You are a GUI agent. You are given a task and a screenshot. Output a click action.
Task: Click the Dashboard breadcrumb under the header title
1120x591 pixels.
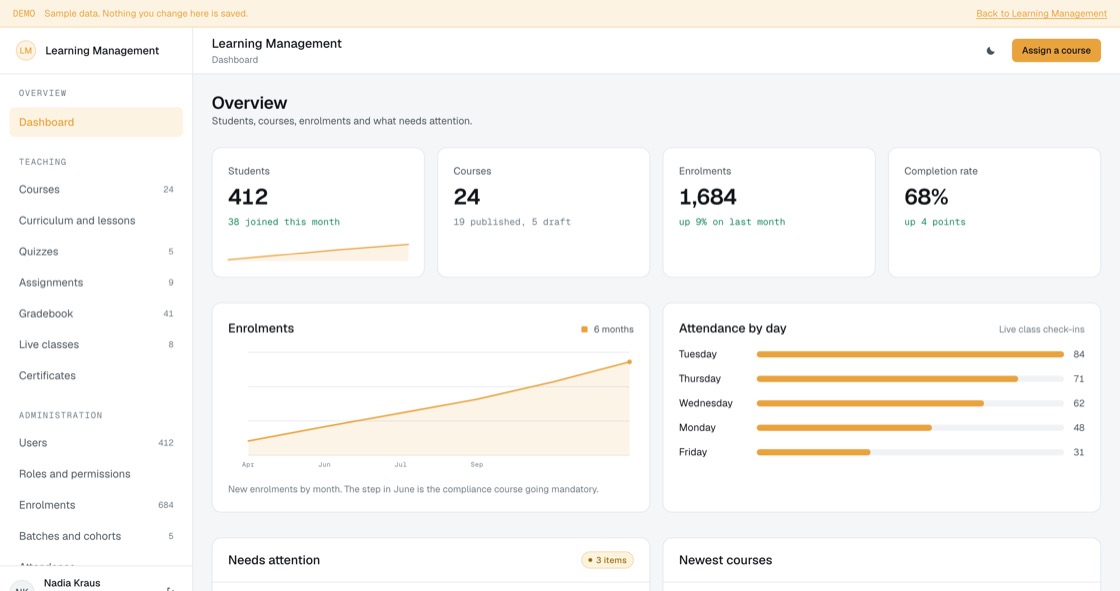[235, 60]
